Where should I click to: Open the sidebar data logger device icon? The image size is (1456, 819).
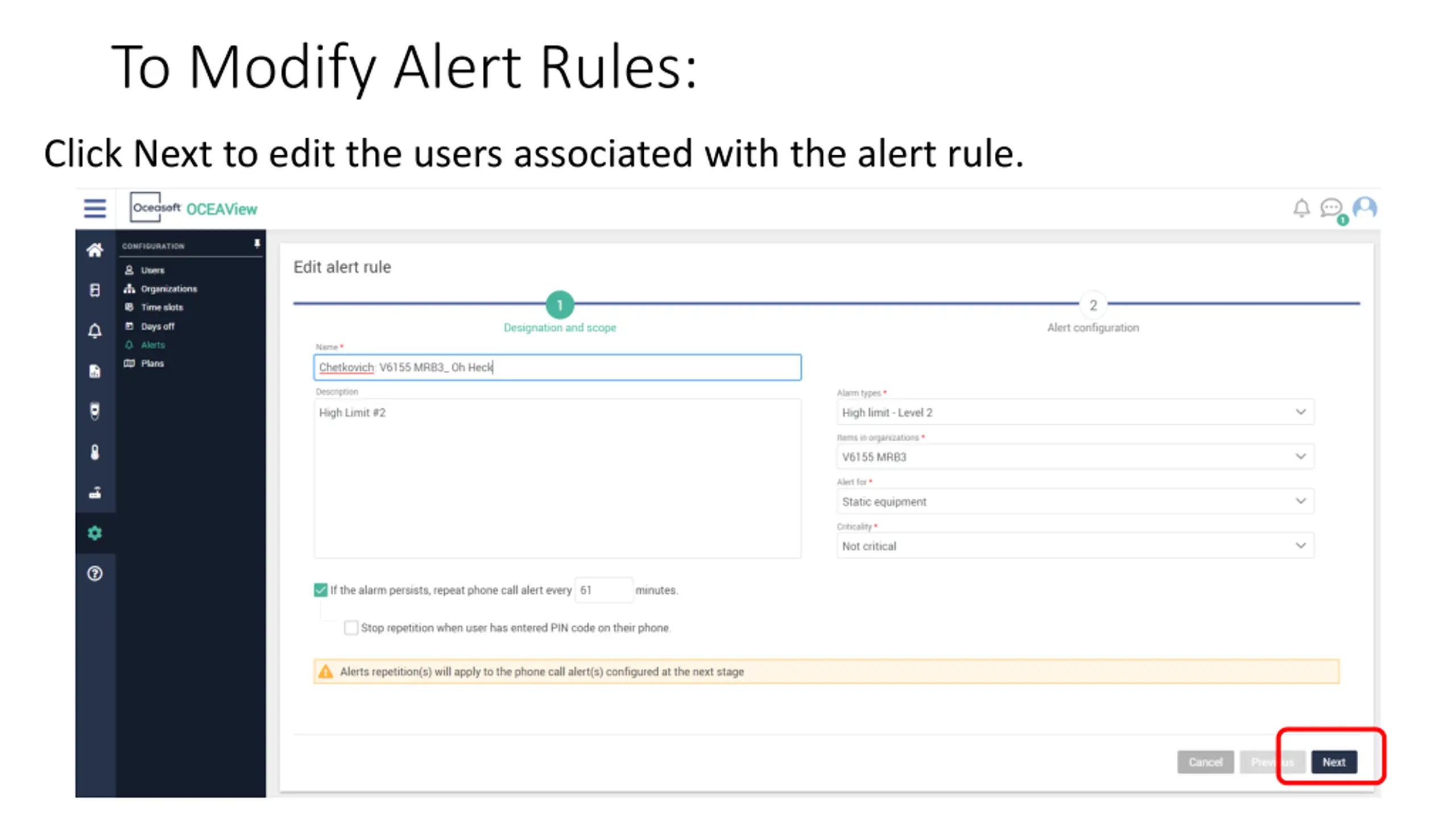coord(94,411)
